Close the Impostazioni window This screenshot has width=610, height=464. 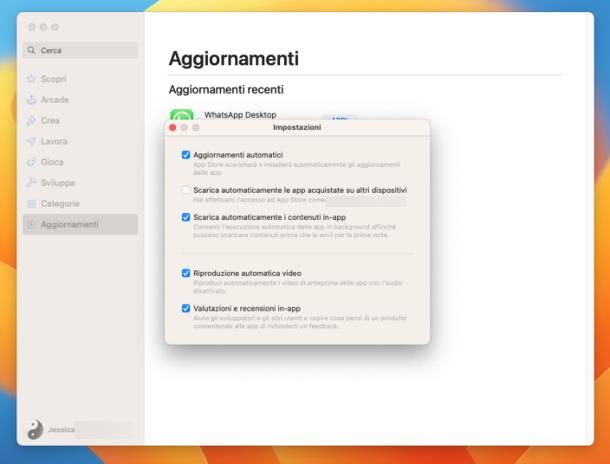point(173,128)
